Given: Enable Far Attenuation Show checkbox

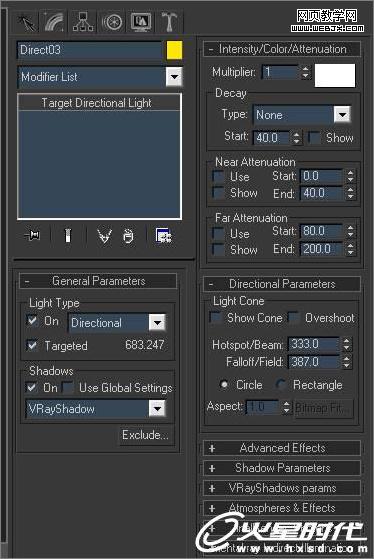Looking at the screenshot, I should click(x=218, y=250).
